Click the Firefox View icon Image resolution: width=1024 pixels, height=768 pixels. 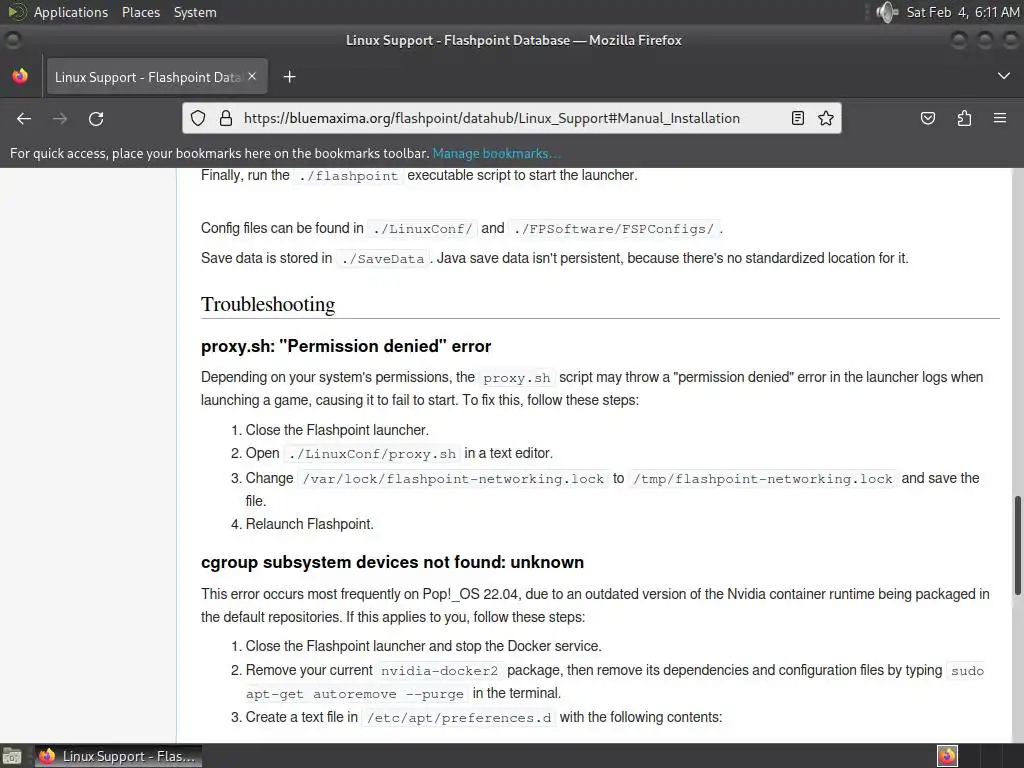coord(20,76)
